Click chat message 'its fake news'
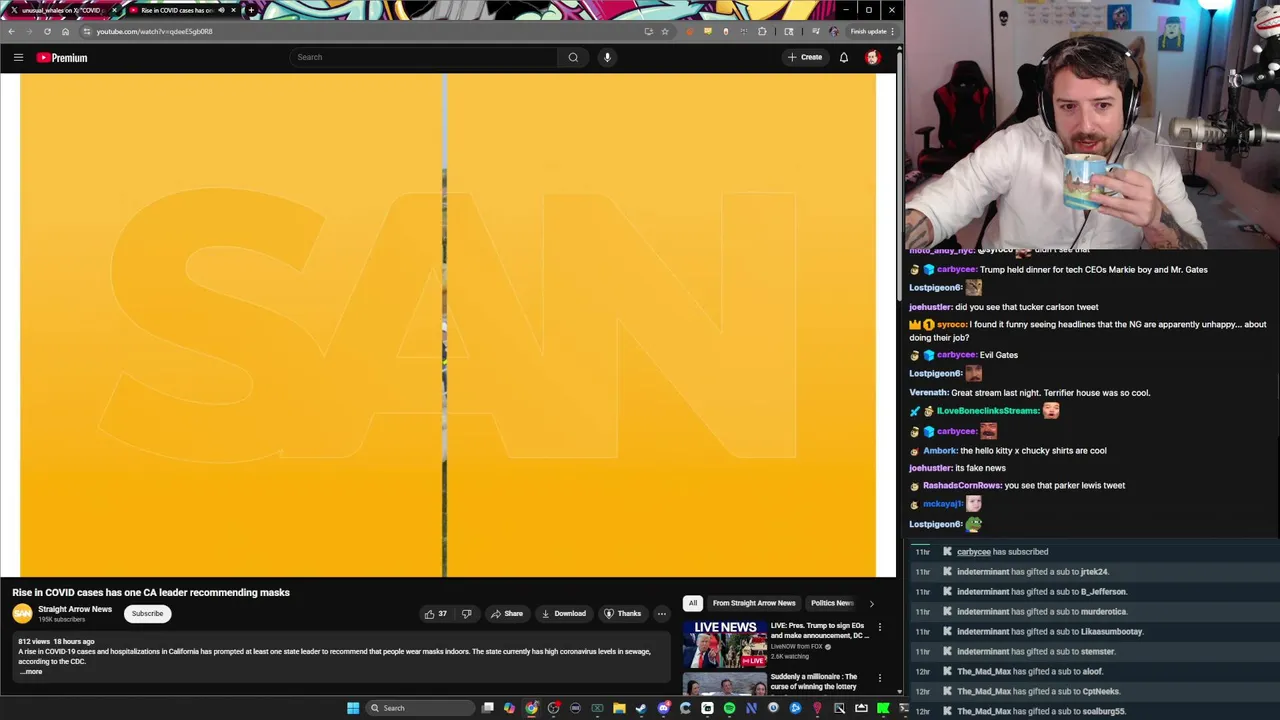1280x720 pixels. click(980, 468)
